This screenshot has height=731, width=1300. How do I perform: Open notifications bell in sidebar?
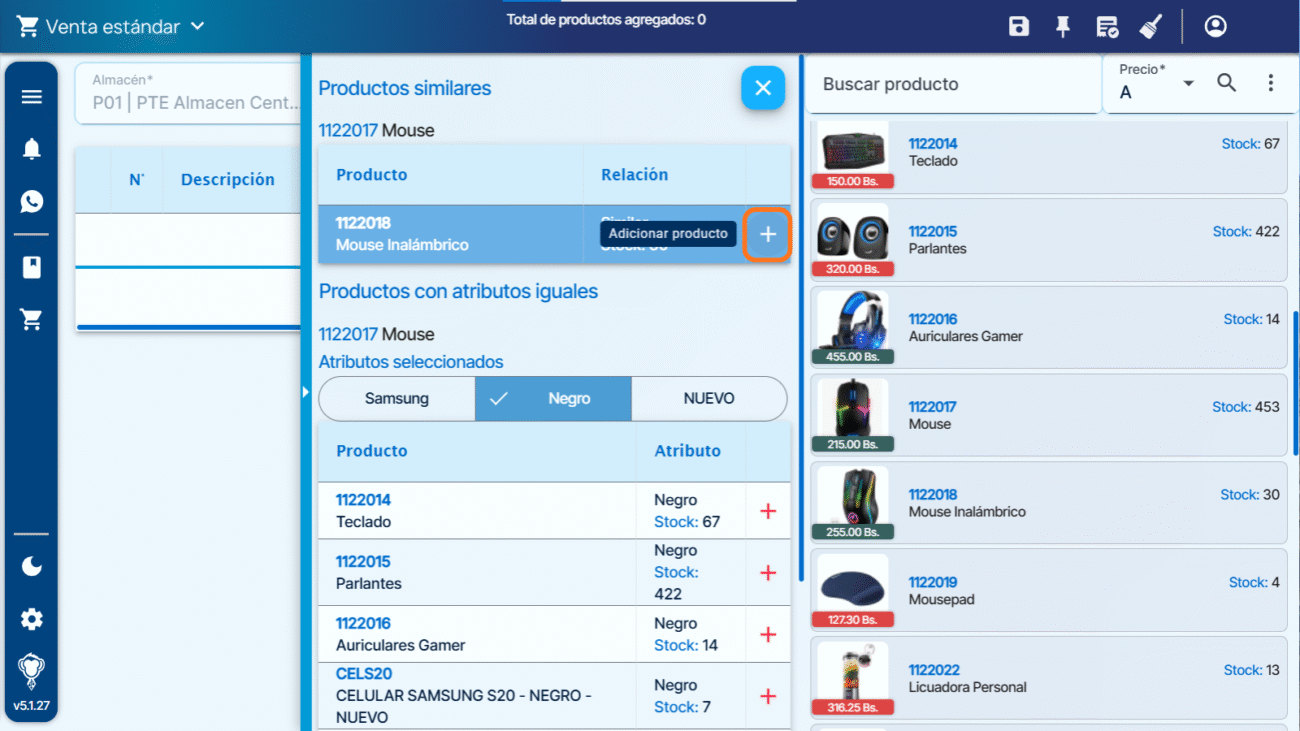click(x=32, y=150)
